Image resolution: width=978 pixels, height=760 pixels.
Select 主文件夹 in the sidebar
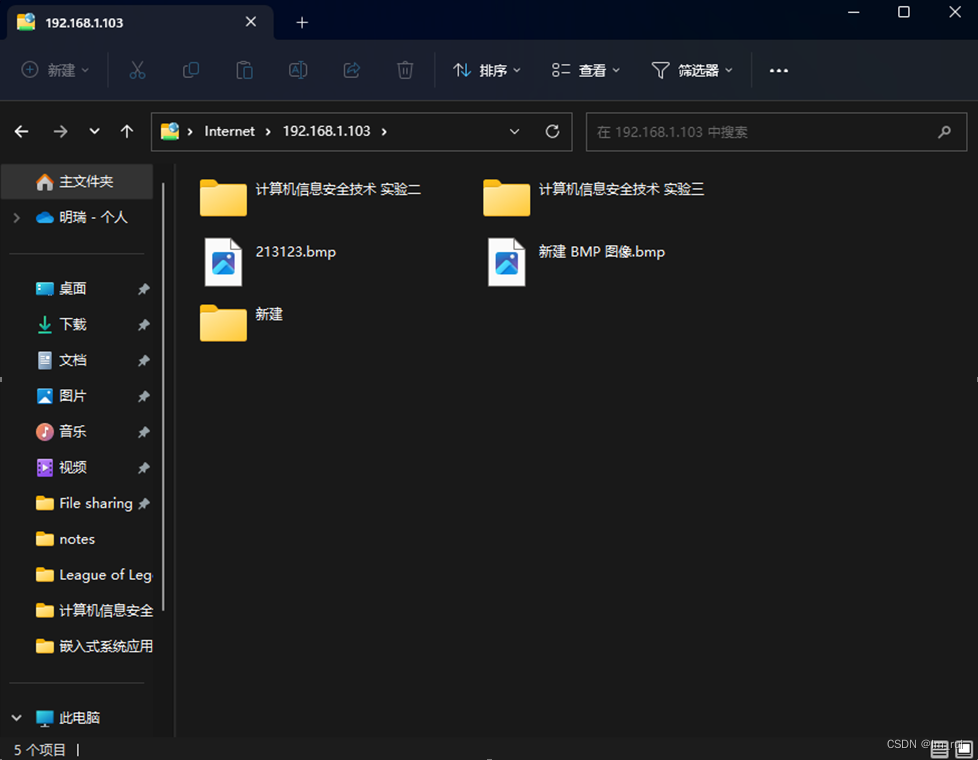(x=77, y=182)
